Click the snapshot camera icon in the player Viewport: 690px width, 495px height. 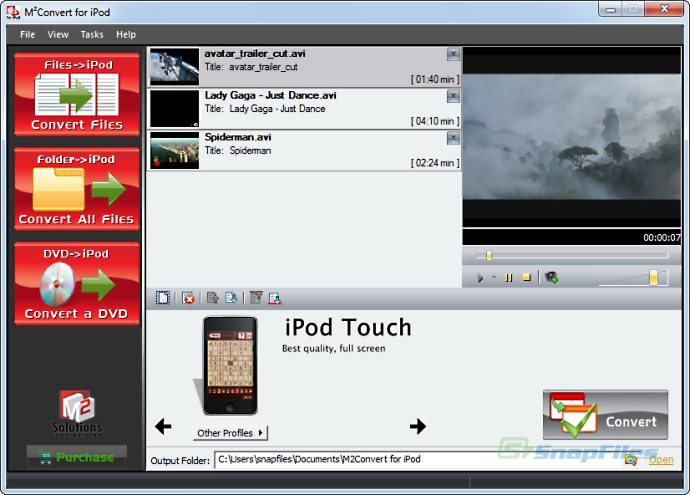(551, 277)
